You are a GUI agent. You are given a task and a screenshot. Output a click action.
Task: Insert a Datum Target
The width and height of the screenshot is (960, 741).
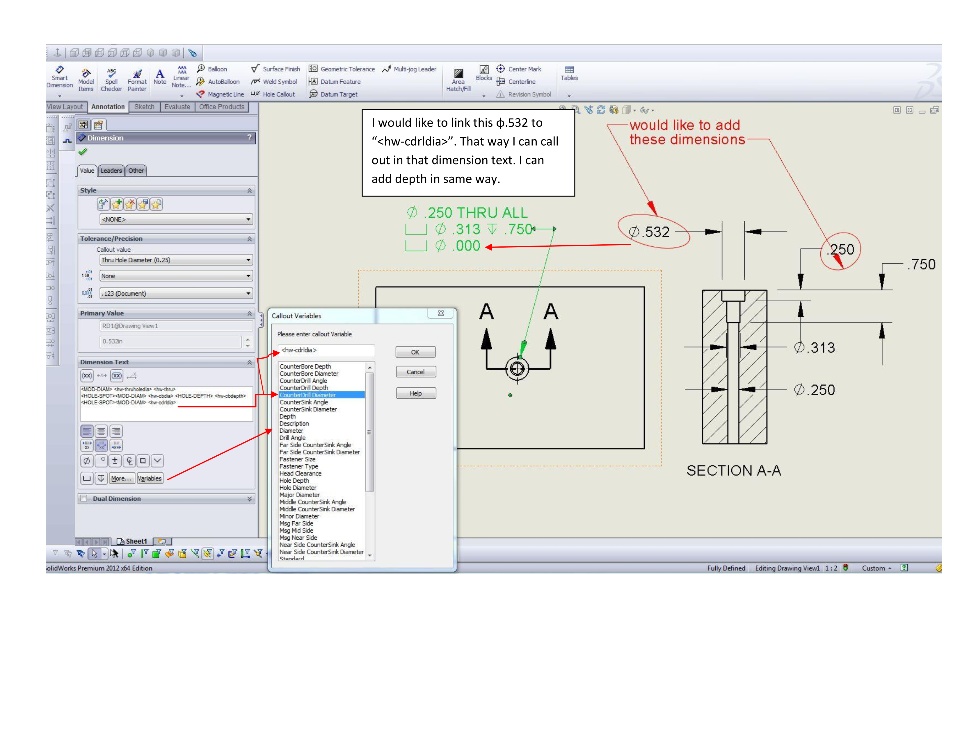(333, 94)
